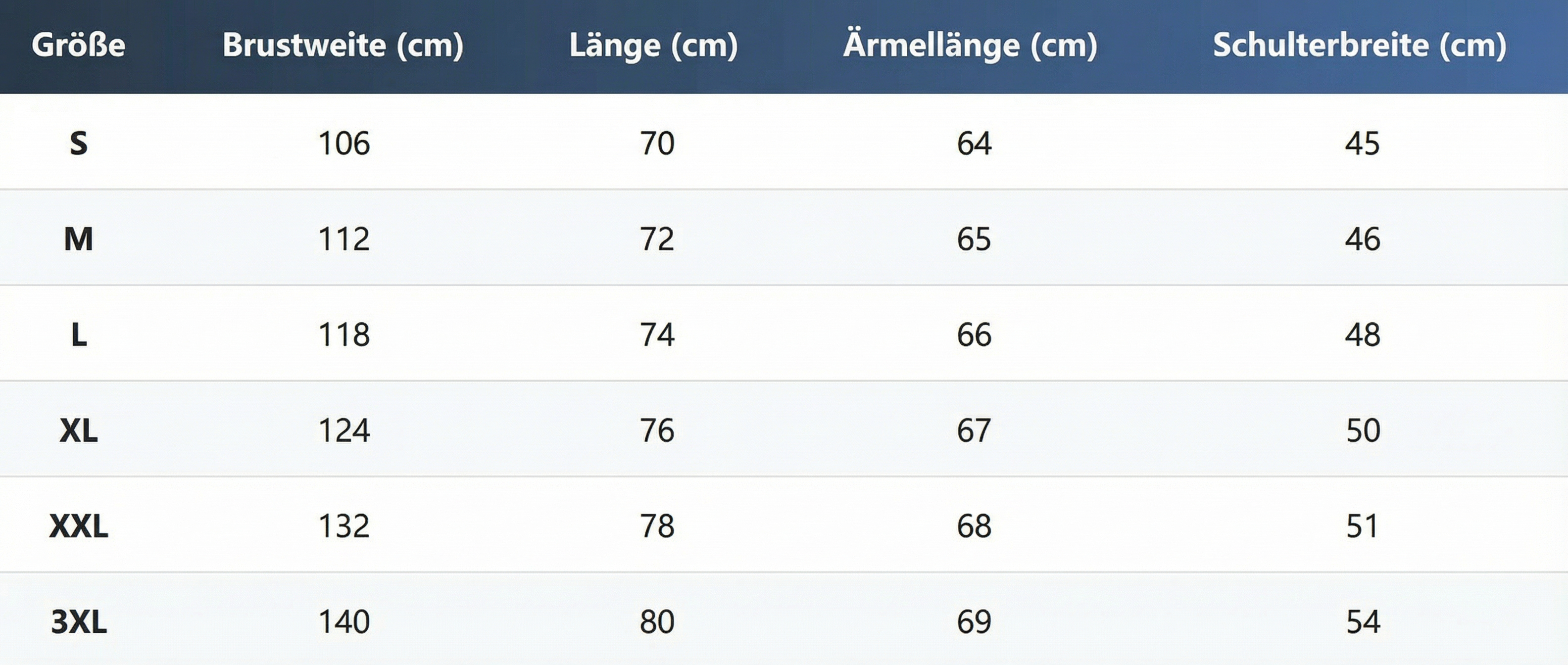Select the sleeve length value 68

point(974,526)
